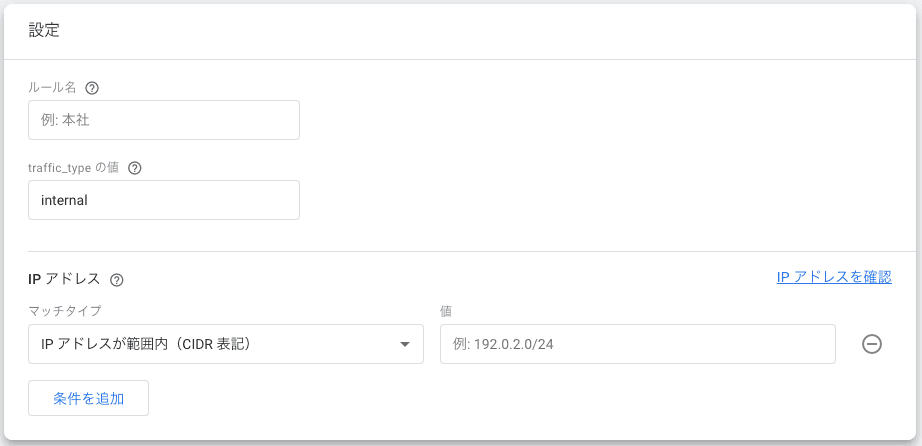Click empty space right of 条件を追加
The width and height of the screenshot is (922, 446).
click(x=500, y=398)
